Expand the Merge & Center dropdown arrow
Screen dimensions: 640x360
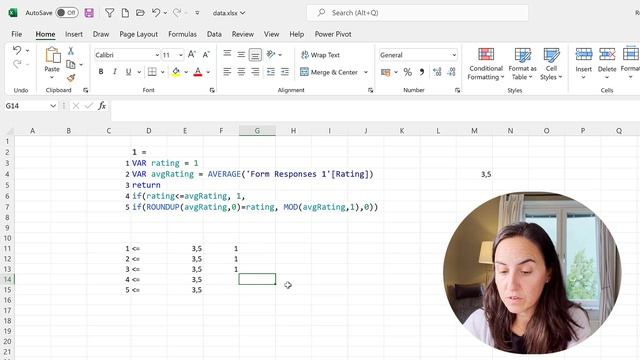tap(366, 72)
